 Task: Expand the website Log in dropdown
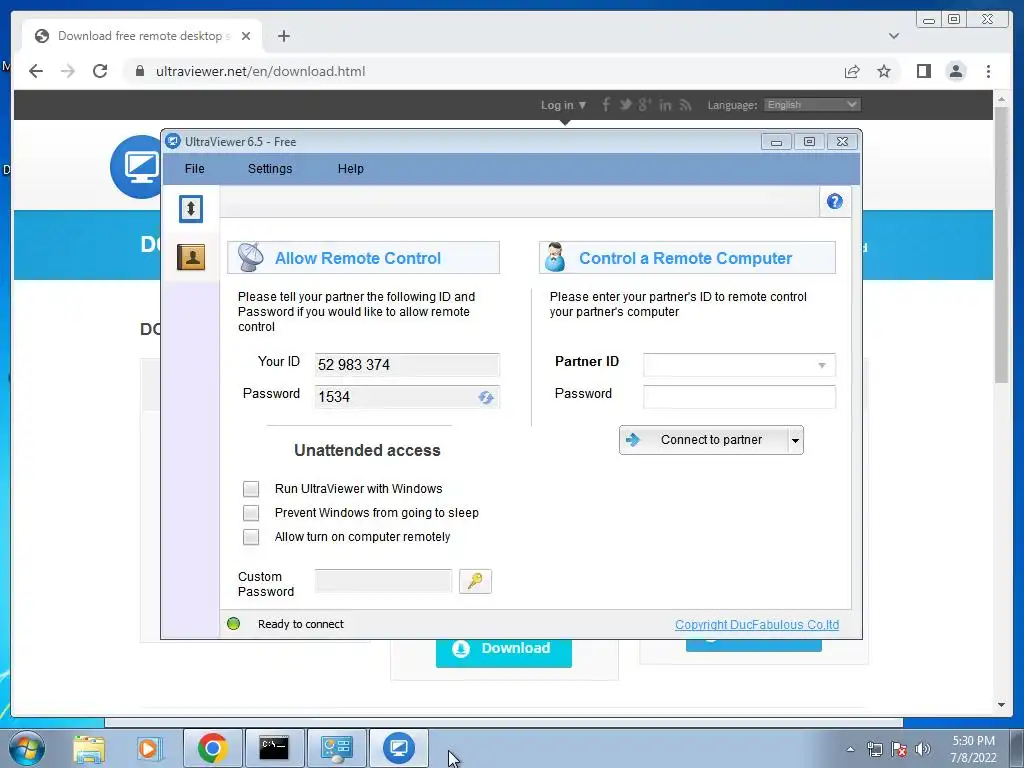563,104
